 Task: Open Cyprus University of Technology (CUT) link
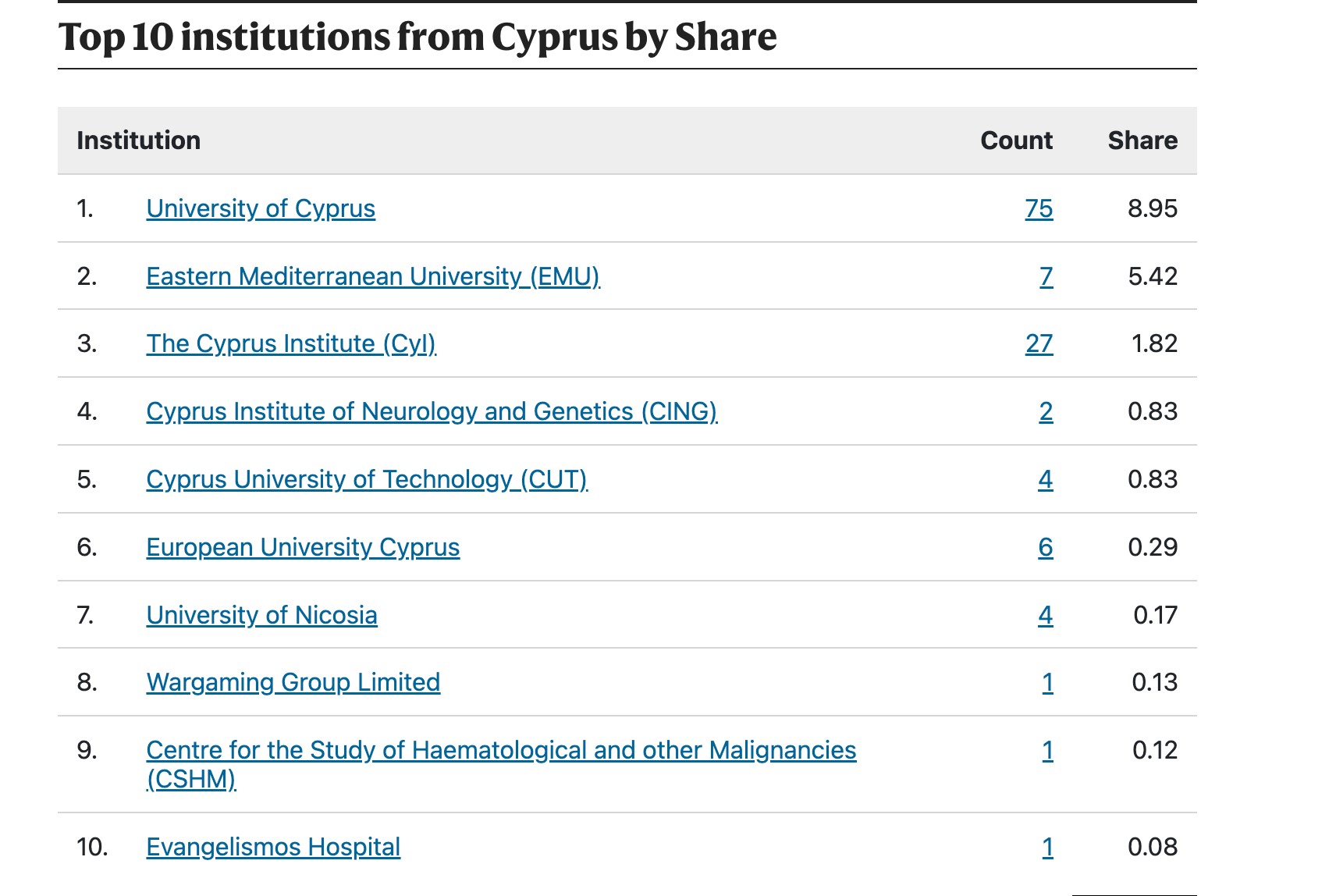click(x=366, y=479)
